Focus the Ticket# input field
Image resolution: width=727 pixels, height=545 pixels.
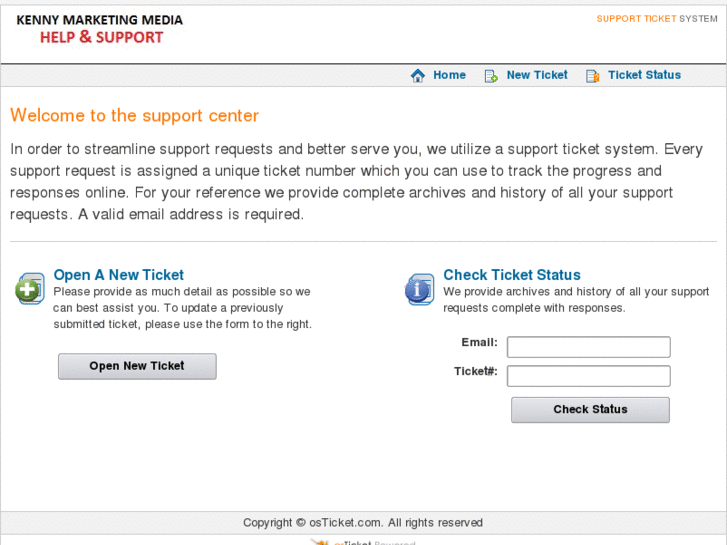click(588, 376)
